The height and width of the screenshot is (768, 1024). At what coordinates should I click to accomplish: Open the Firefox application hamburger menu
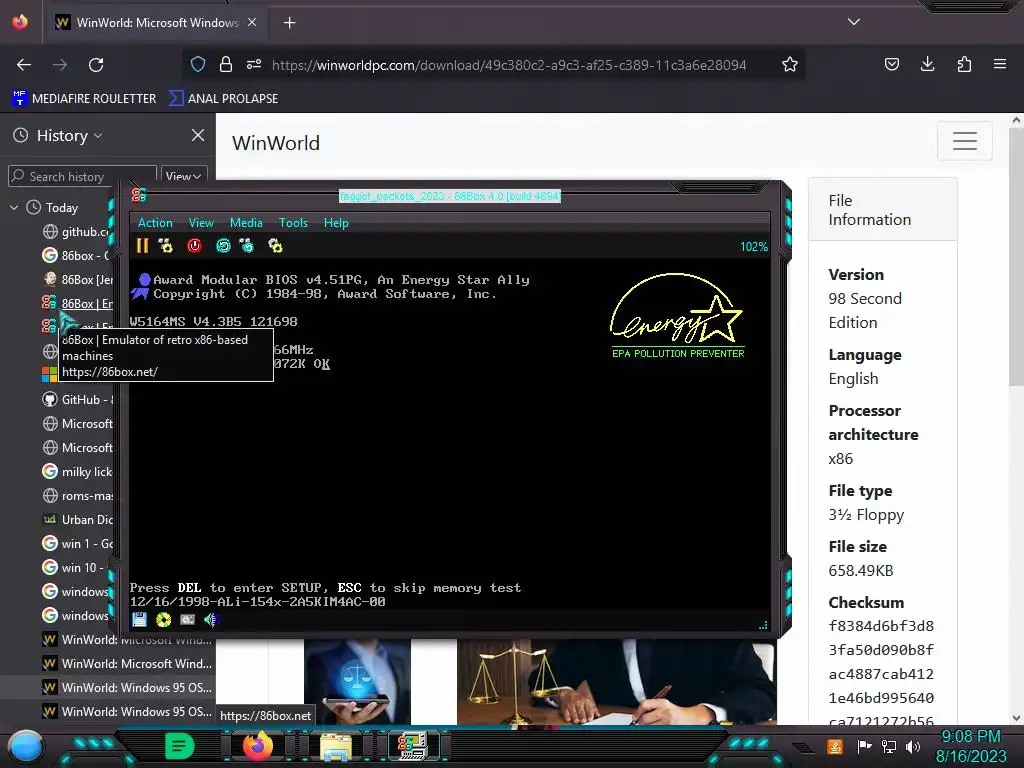click(x=1000, y=64)
